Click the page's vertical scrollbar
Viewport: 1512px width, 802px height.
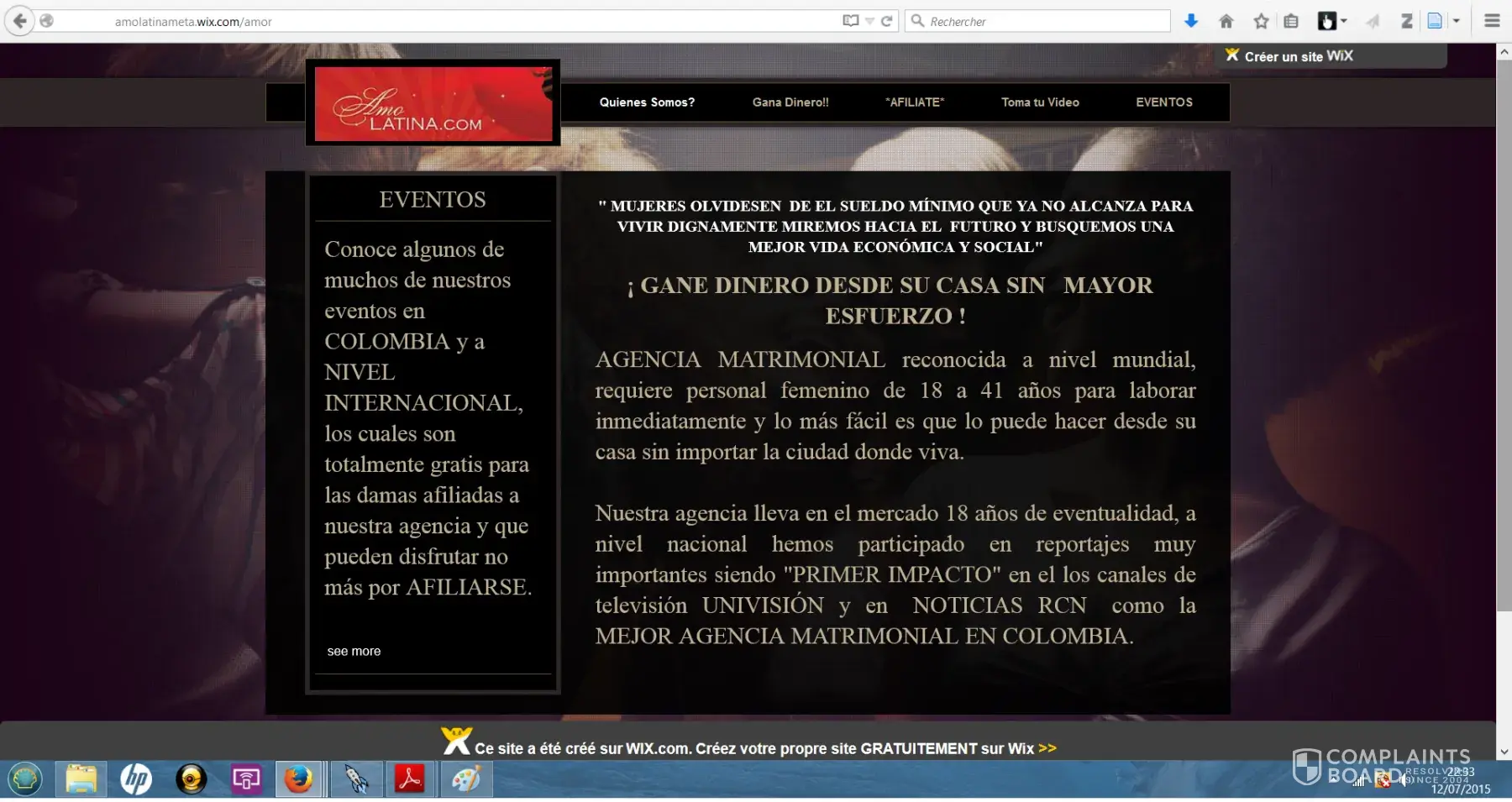click(x=1504, y=336)
